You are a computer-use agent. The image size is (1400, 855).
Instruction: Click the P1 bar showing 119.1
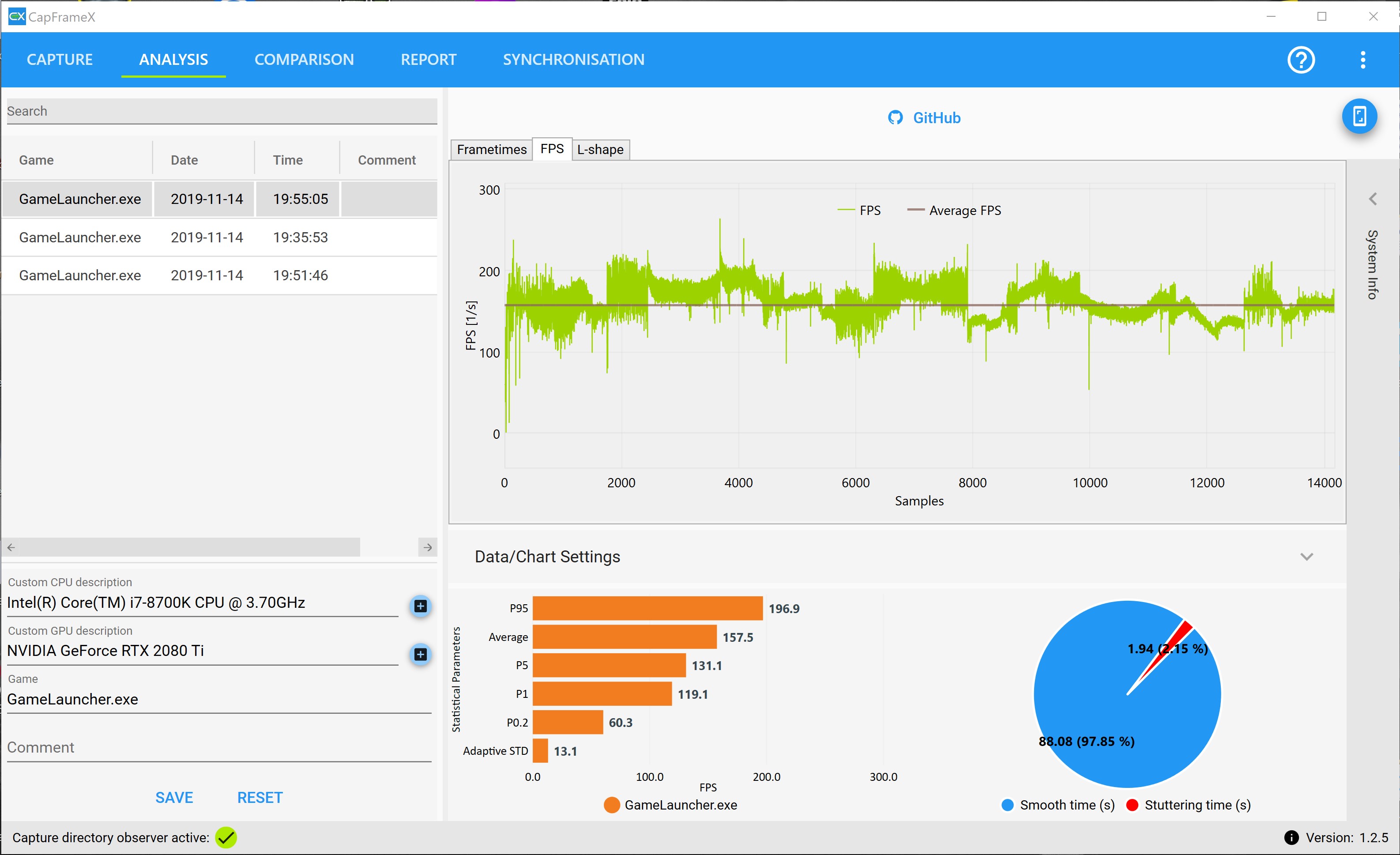602,693
